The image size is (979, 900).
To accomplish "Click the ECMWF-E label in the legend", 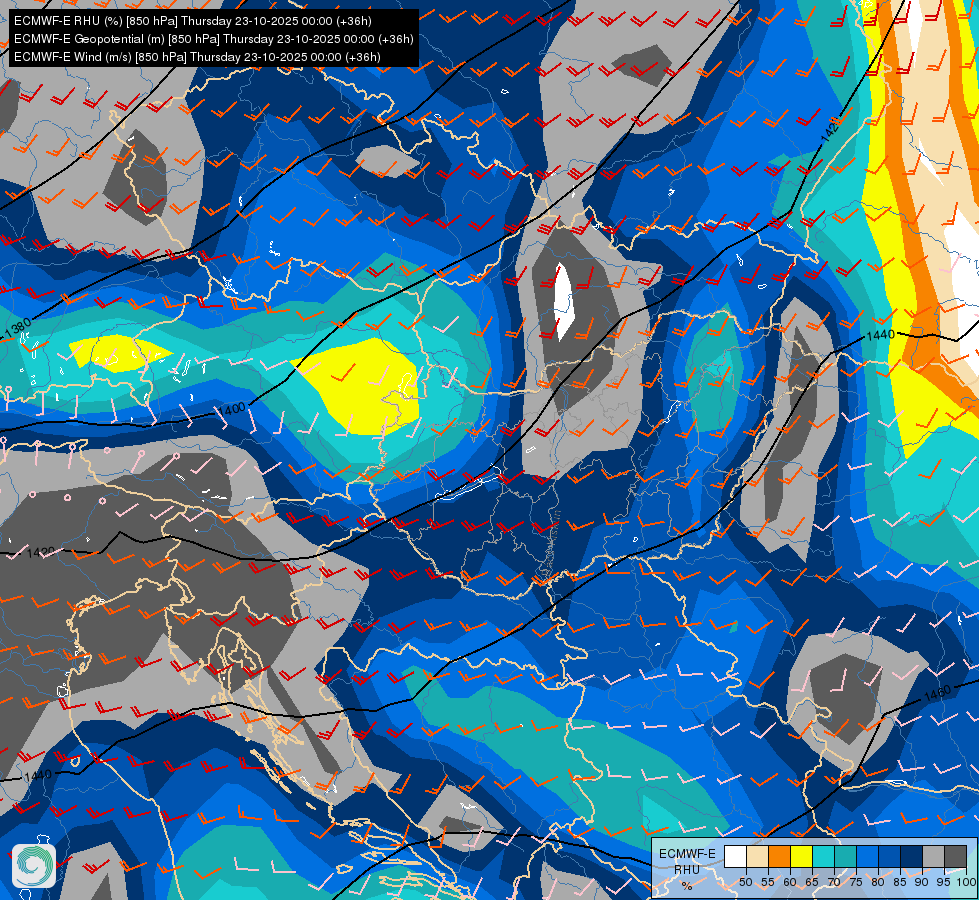I will tap(687, 854).
